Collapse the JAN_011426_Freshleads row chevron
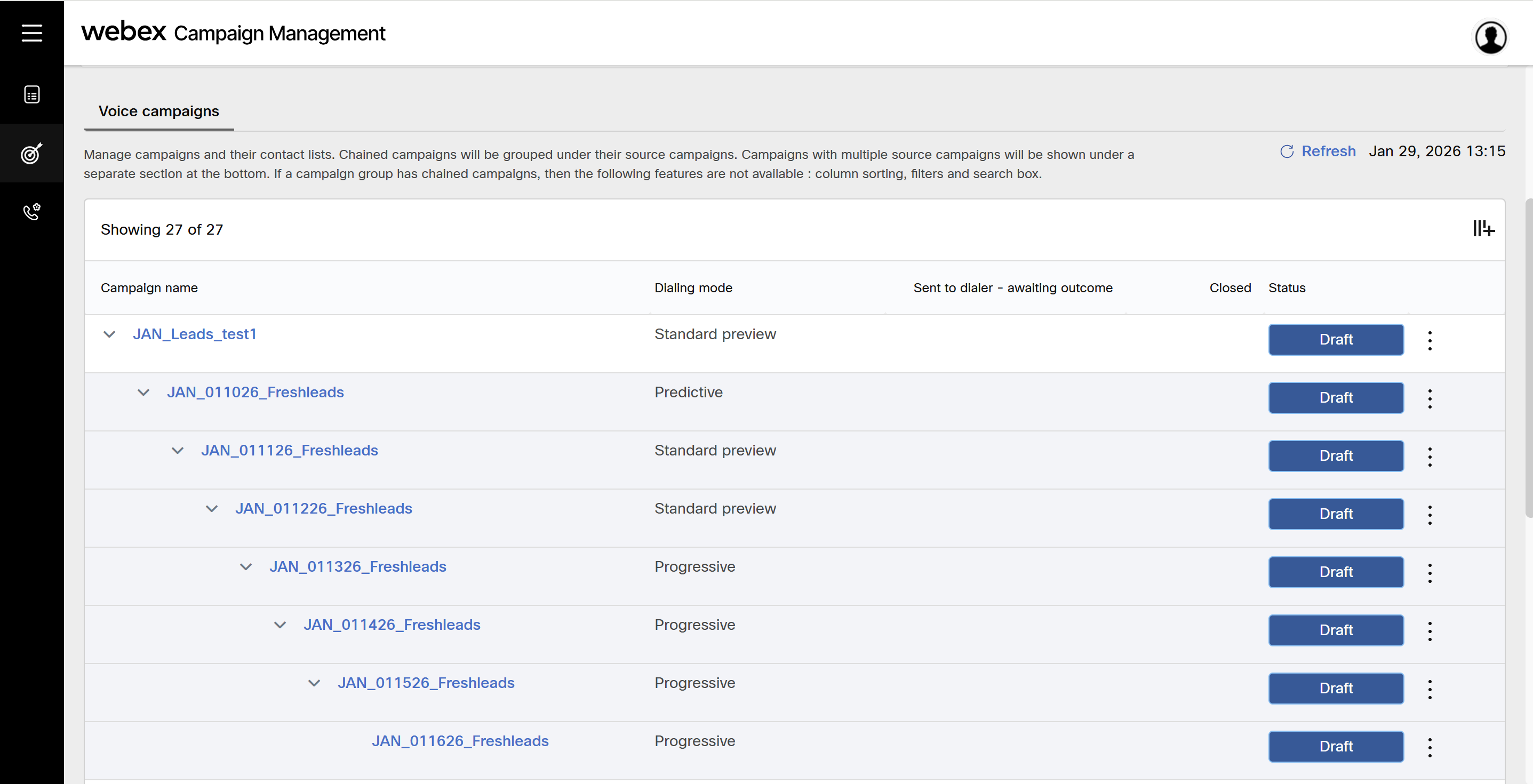 pos(280,625)
